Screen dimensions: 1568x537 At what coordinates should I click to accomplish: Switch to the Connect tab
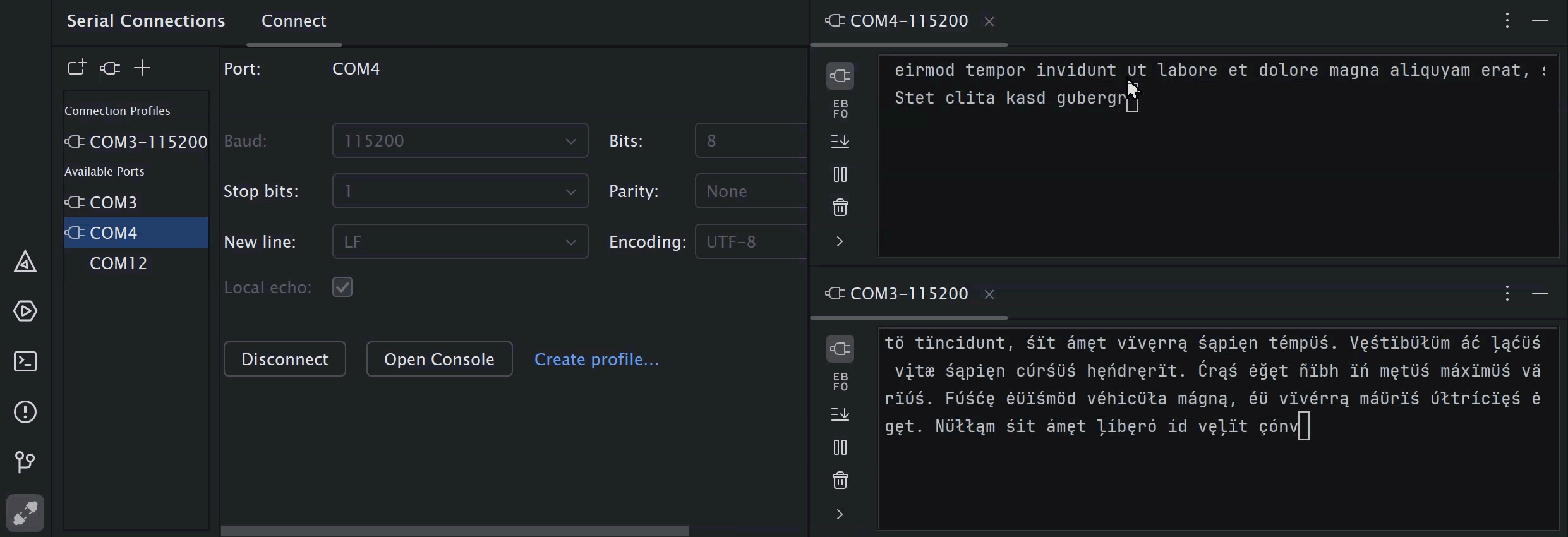tap(294, 21)
